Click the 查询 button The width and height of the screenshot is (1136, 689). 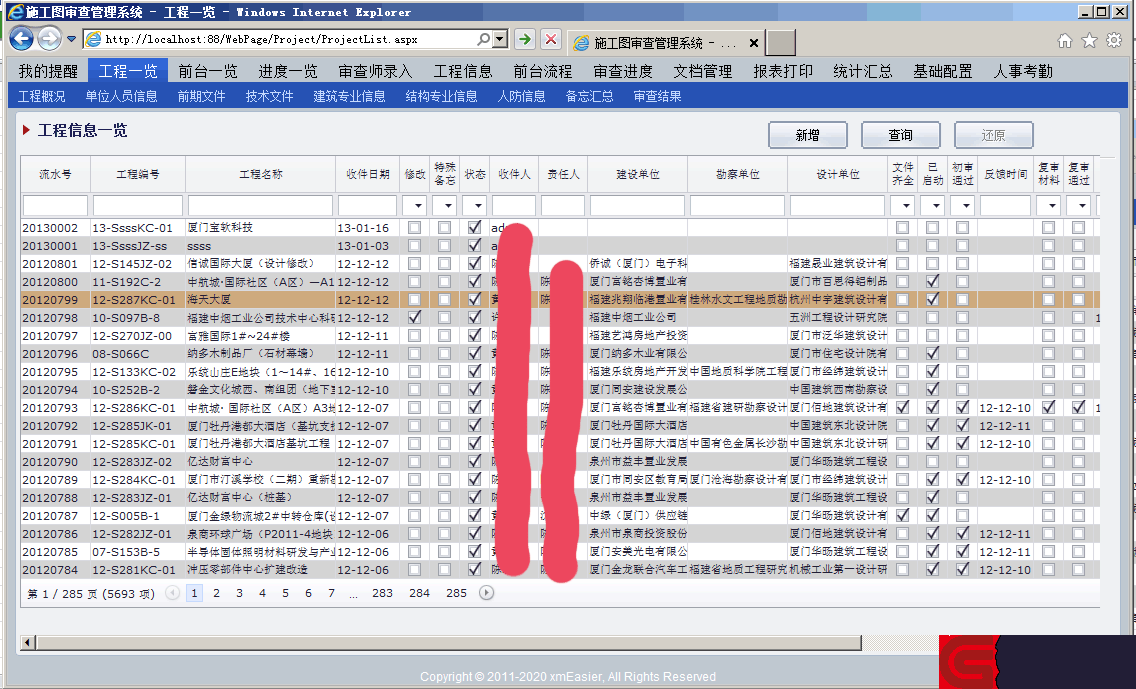click(901, 135)
